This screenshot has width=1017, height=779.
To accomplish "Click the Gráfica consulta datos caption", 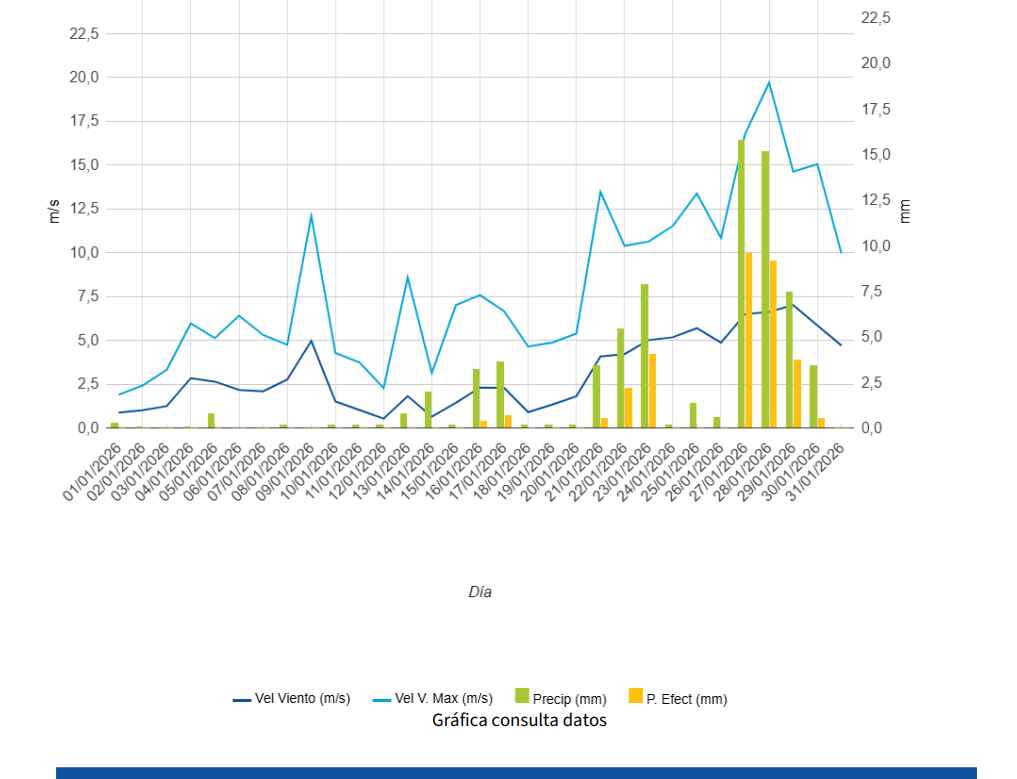I will click(x=519, y=720).
